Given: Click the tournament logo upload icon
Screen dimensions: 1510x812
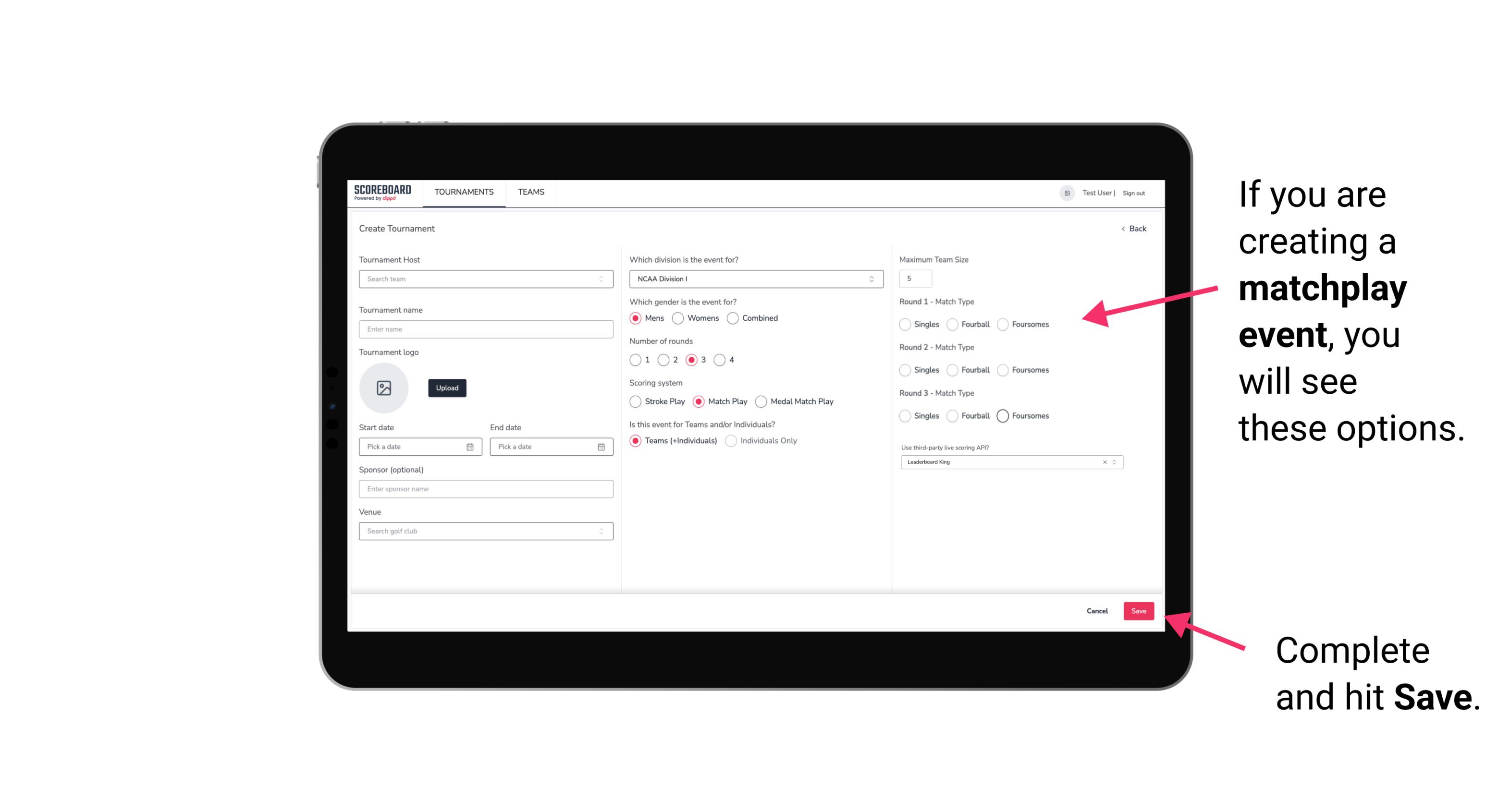Looking at the screenshot, I should pos(383,389).
